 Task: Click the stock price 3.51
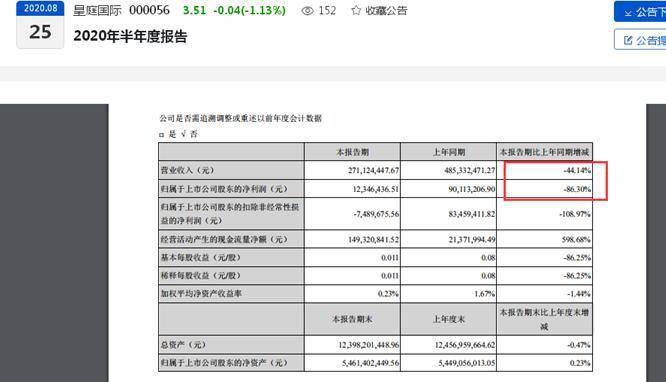(x=195, y=11)
